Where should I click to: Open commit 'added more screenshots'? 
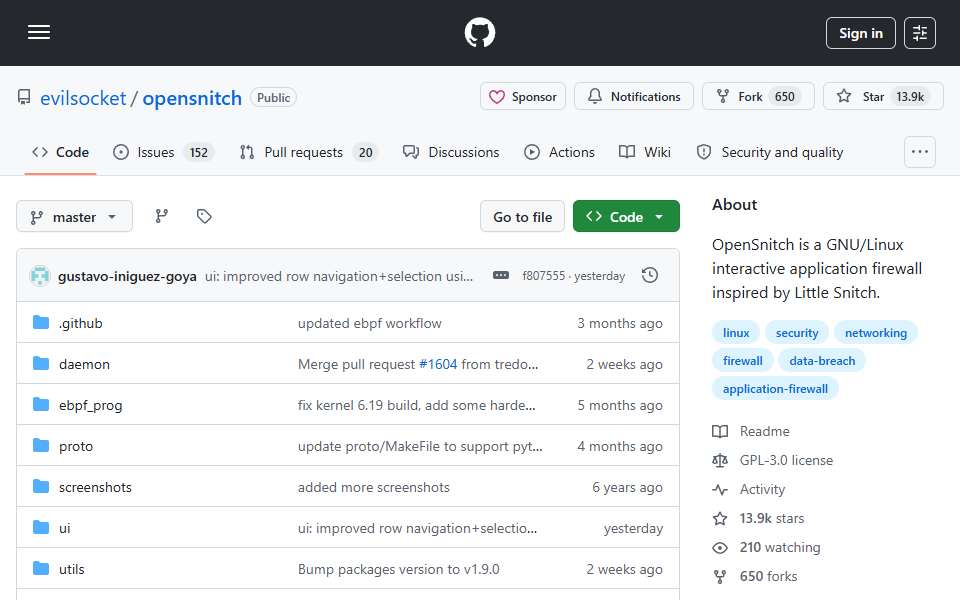pyautogui.click(x=374, y=487)
